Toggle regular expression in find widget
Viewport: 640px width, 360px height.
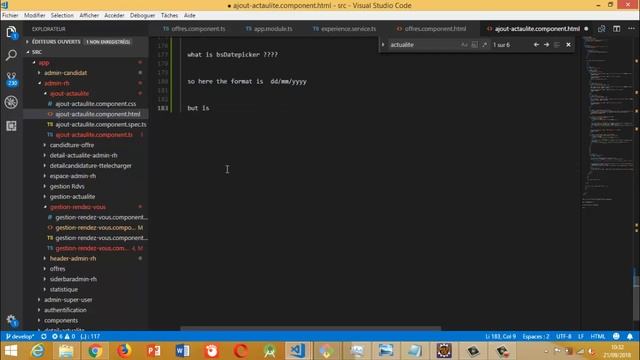tap(484, 45)
